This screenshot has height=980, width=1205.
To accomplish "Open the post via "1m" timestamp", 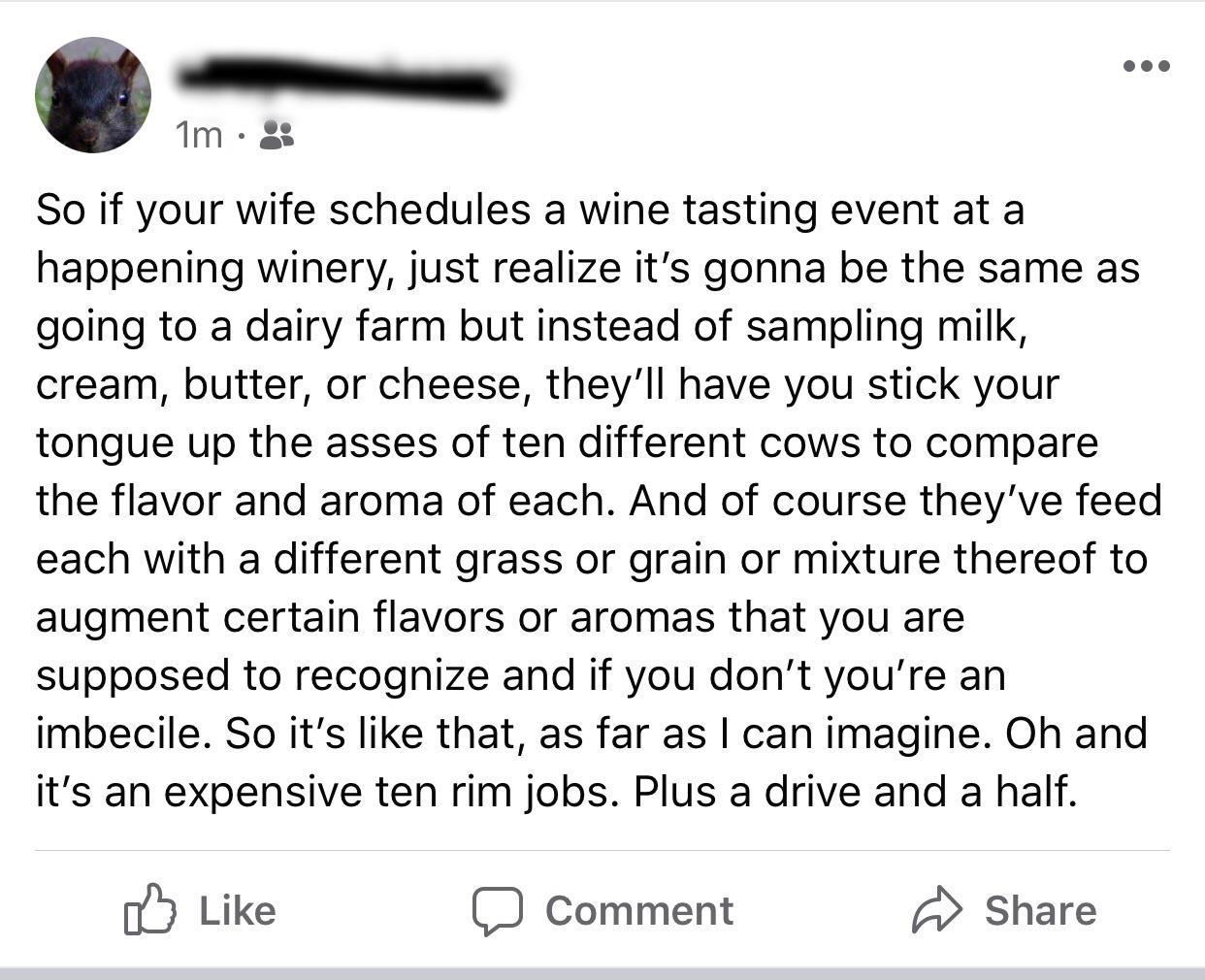I will 198,136.
